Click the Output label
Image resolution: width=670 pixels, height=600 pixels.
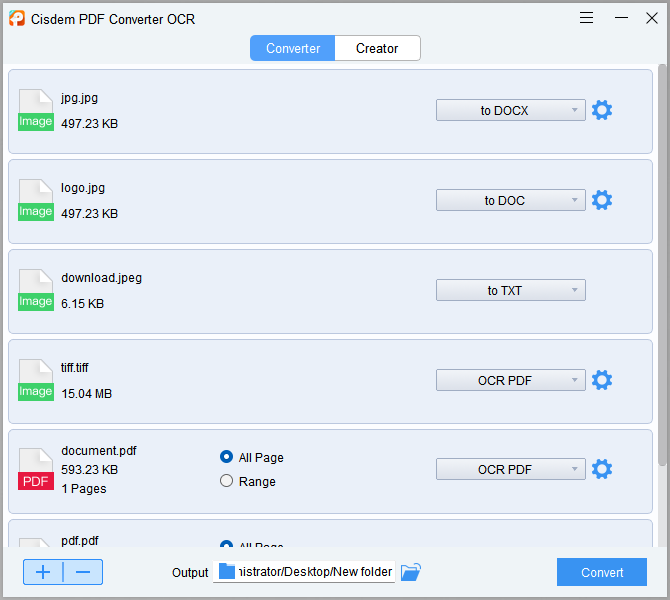pos(190,573)
